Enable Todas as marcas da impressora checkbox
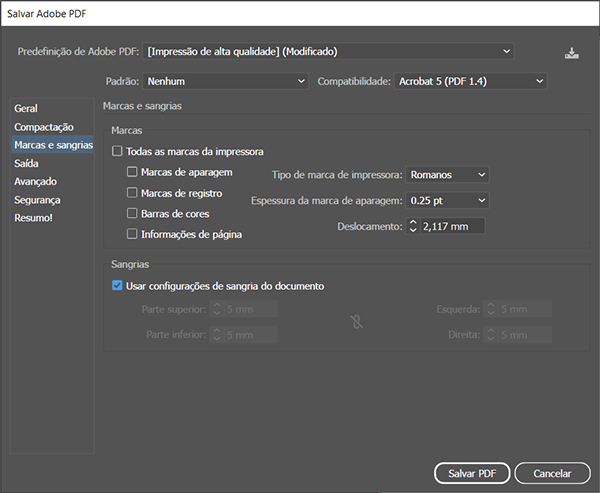The width and height of the screenshot is (600, 493). tap(118, 152)
